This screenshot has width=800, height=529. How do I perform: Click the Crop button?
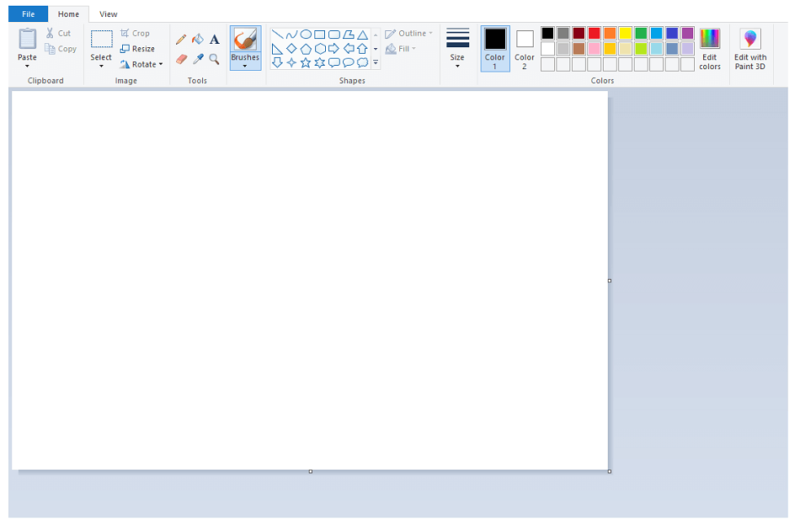(x=135, y=33)
